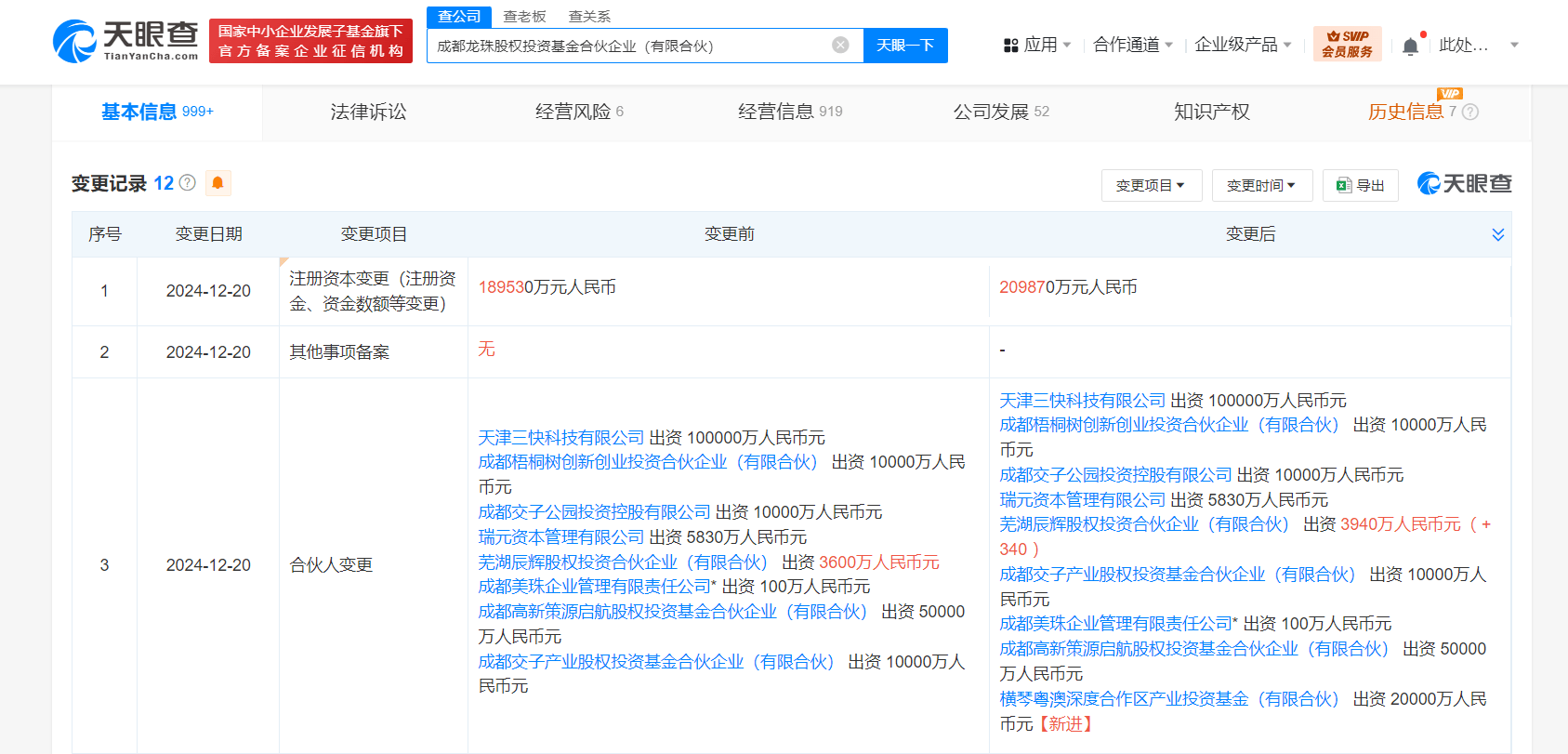Select the 查老板 search tab
The image size is (1568, 754).
pos(524,17)
